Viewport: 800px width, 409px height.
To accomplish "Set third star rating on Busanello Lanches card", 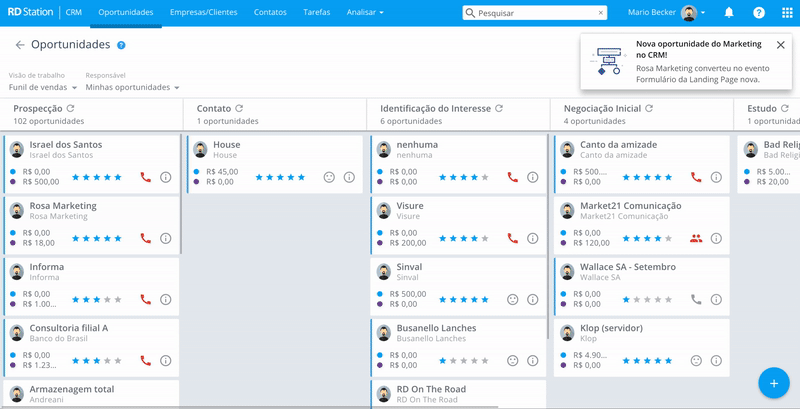I will coord(464,361).
